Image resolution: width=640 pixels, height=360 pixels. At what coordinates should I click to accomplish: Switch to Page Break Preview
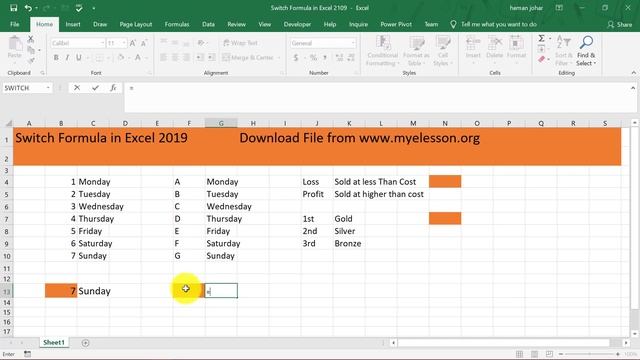pyautogui.click(x=549, y=354)
